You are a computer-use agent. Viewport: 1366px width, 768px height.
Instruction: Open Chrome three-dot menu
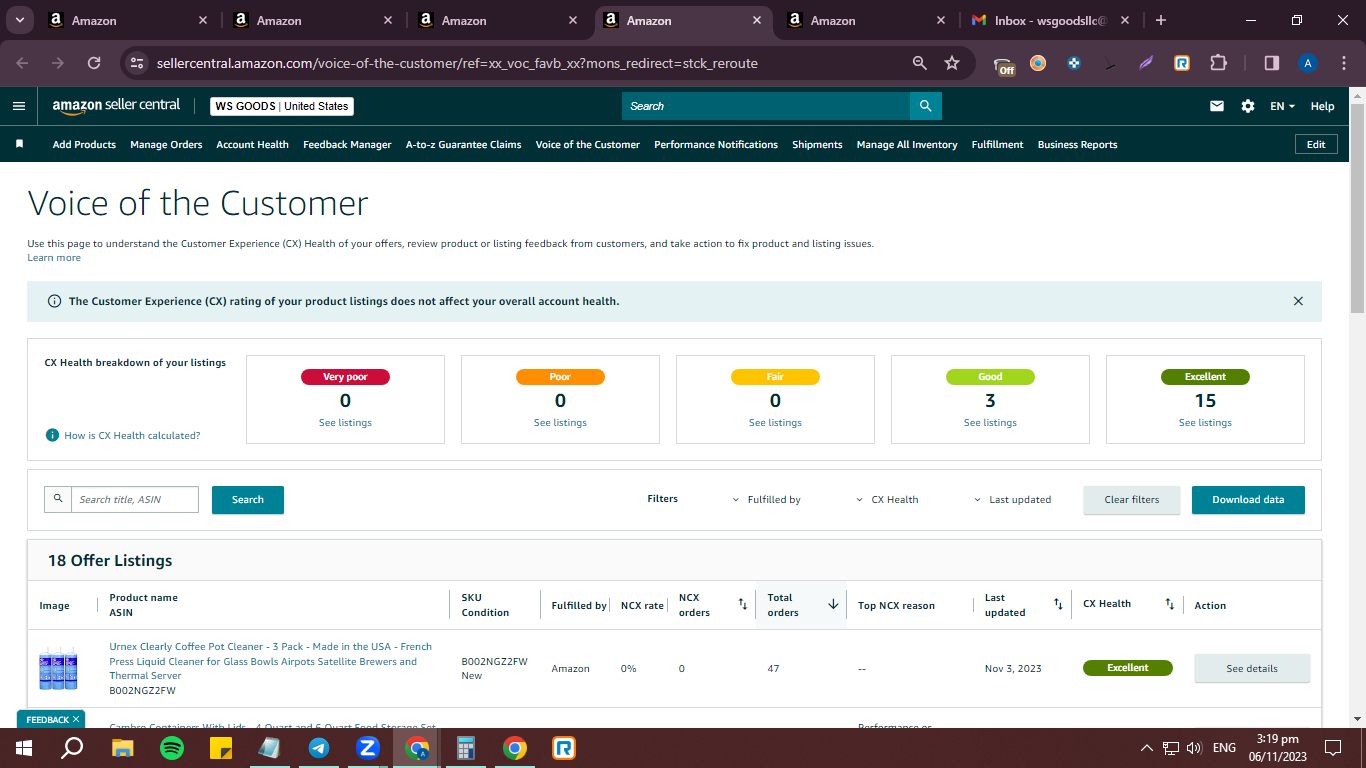coord(1343,63)
